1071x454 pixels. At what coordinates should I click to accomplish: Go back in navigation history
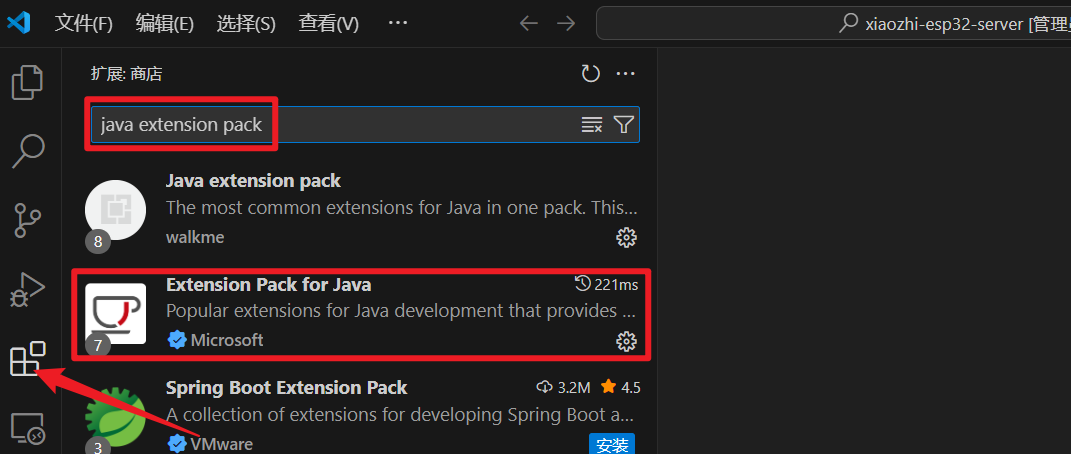529,23
